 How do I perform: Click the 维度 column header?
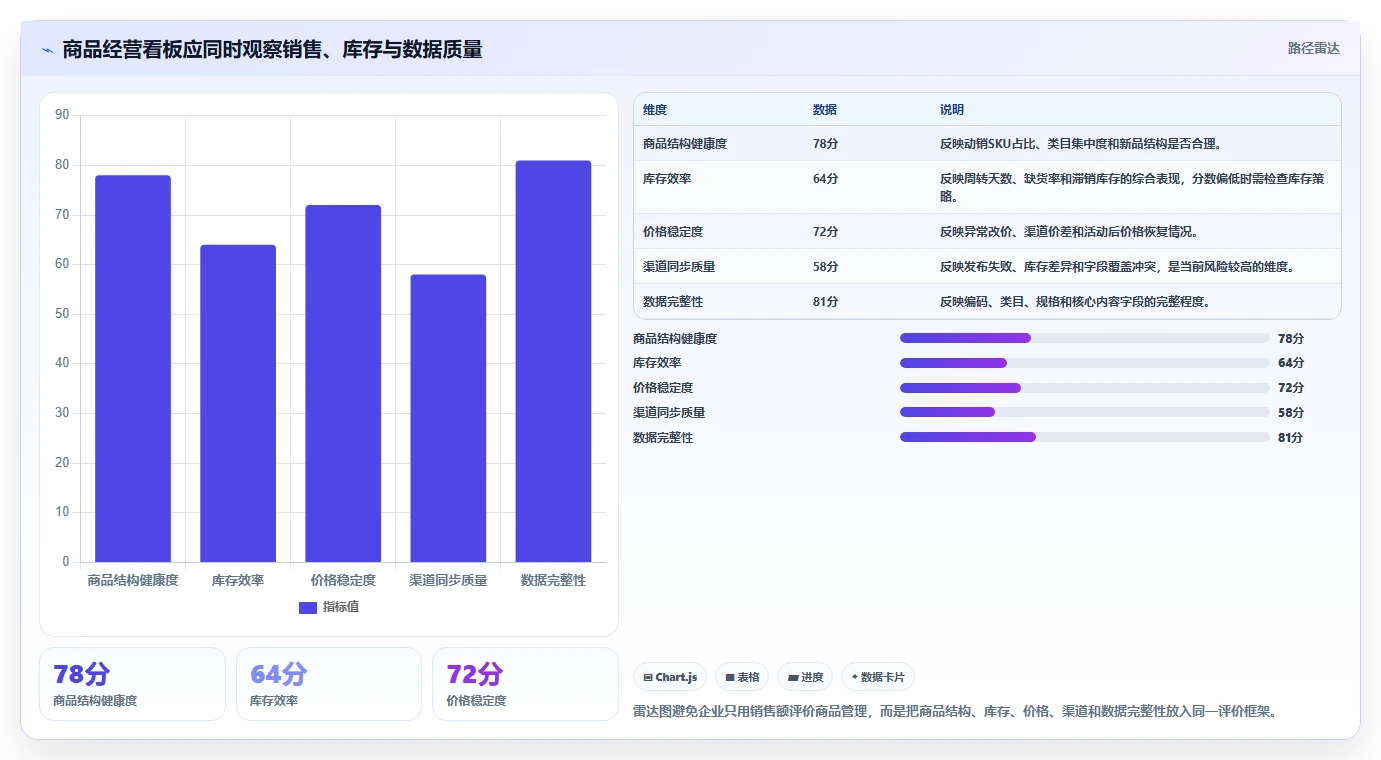655,110
